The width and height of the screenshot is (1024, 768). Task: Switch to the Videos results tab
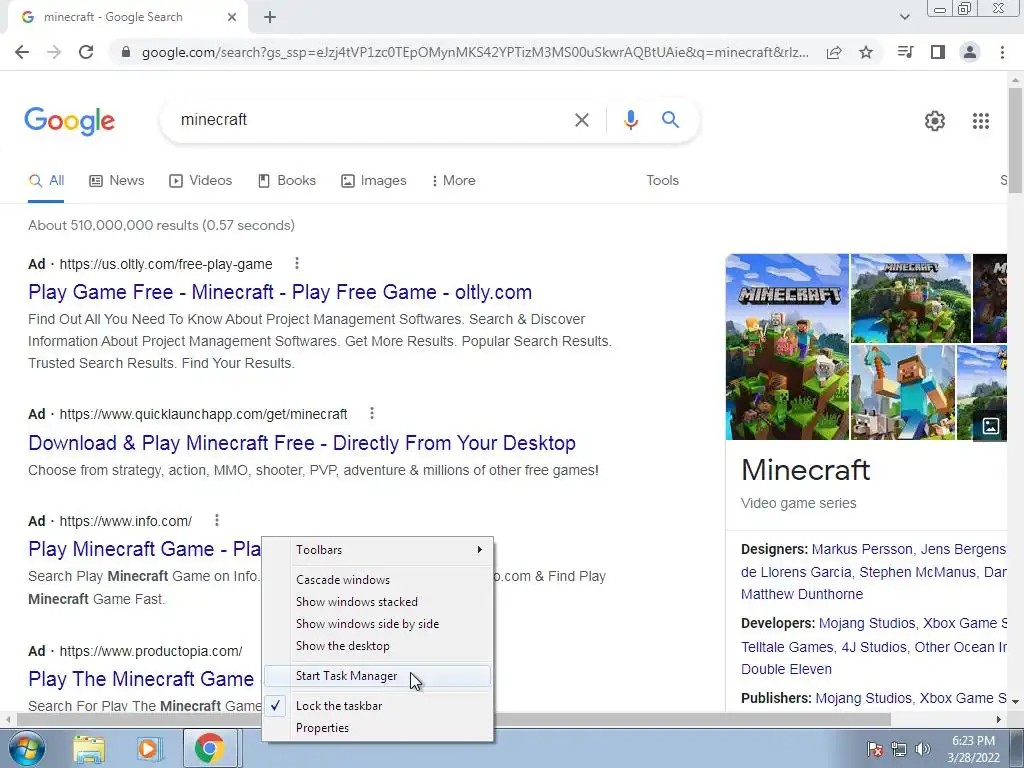[x=200, y=181]
